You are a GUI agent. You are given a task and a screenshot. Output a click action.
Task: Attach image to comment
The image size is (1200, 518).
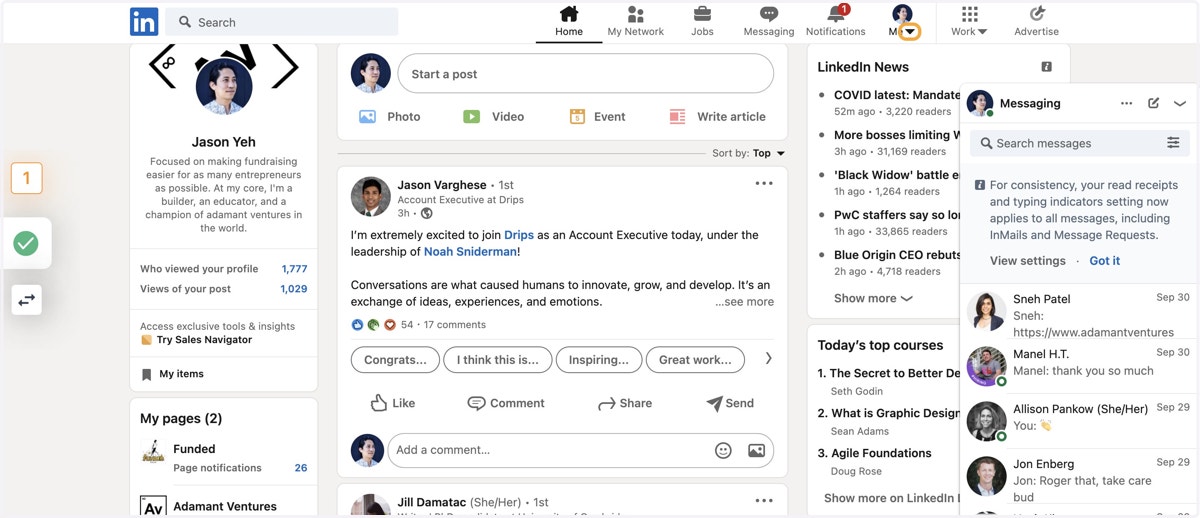point(756,450)
